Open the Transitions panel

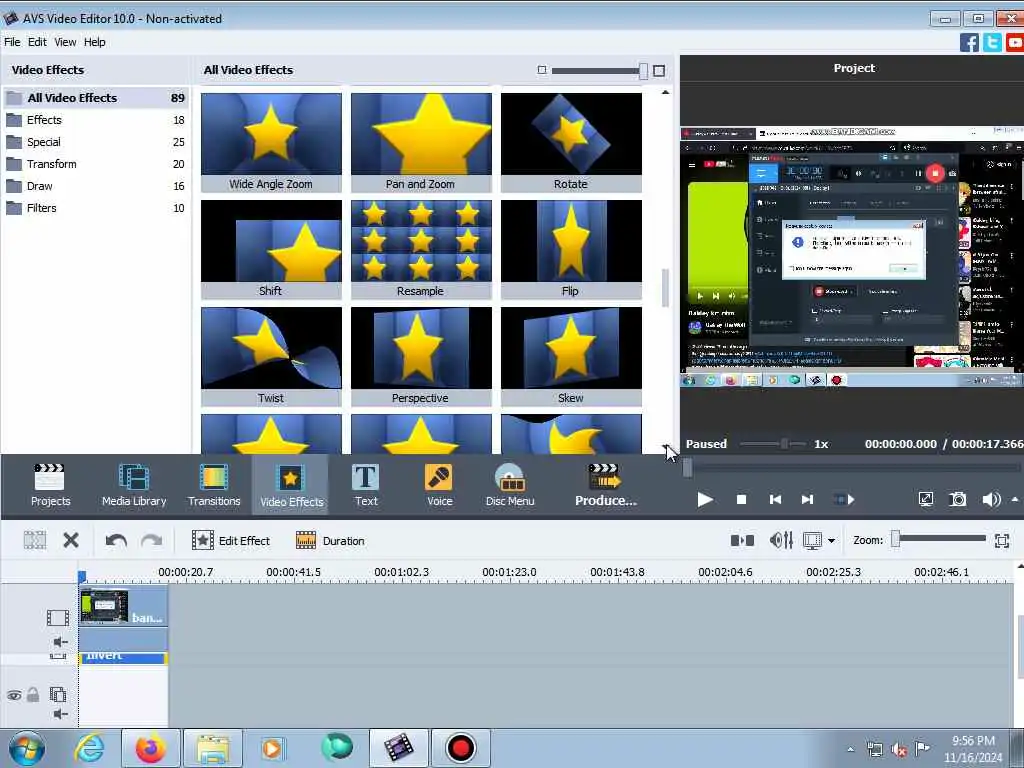pos(214,485)
